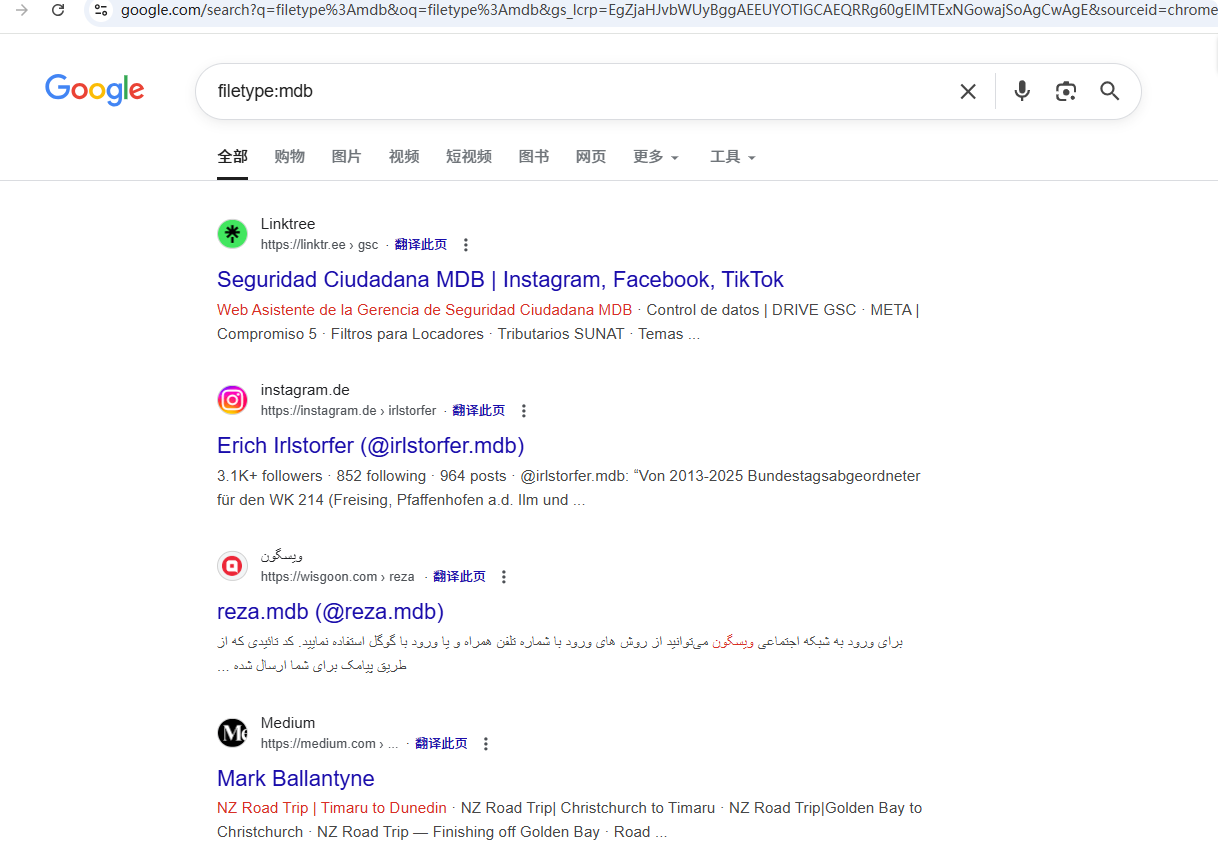Click the filetype:mdb search input field

point(580,91)
